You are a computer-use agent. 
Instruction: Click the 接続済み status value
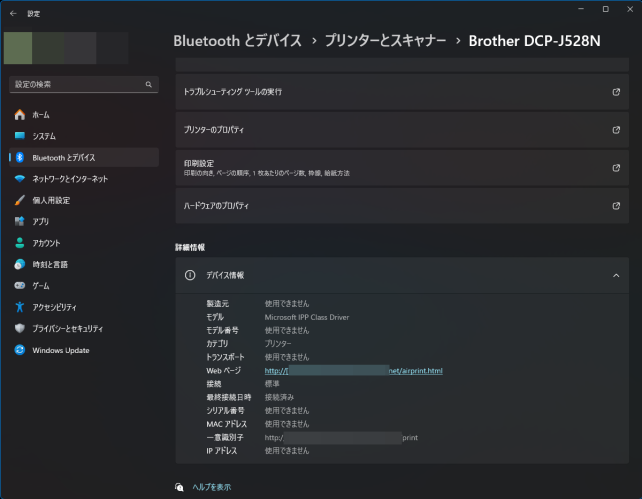pyautogui.click(x=279, y=397)
